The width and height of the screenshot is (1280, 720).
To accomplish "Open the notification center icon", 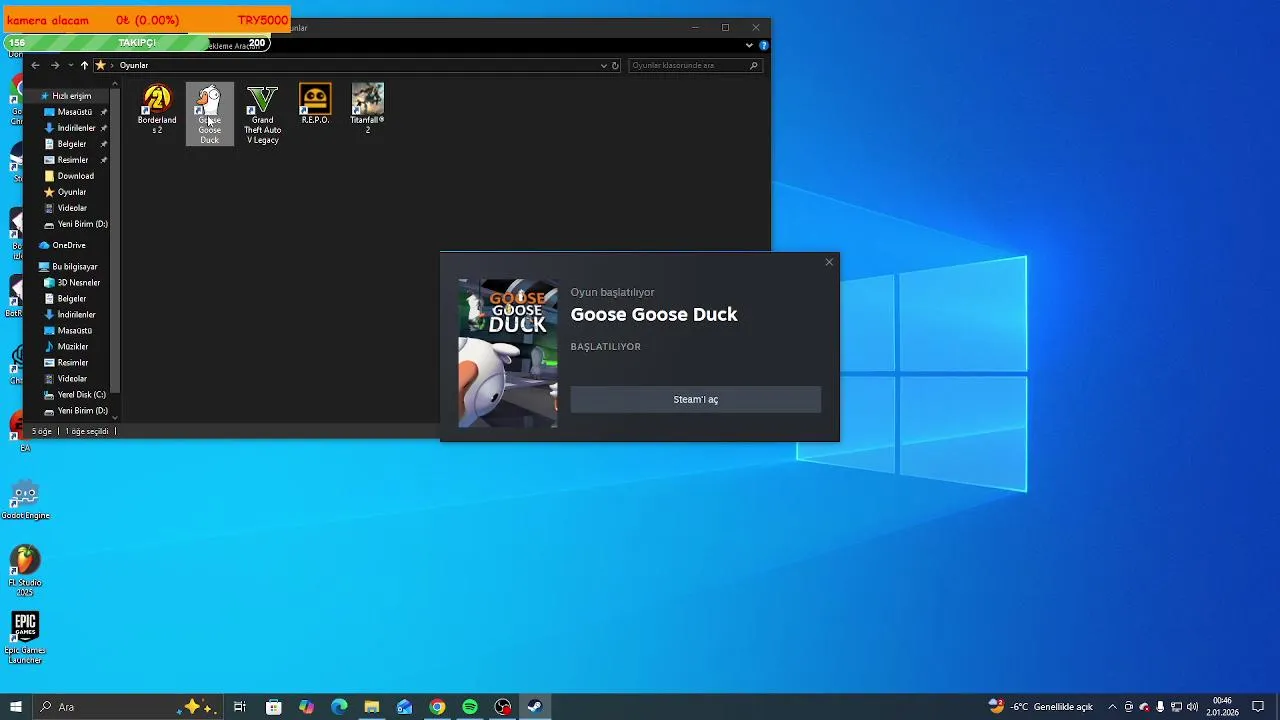I will click(x=1258, y=707).
